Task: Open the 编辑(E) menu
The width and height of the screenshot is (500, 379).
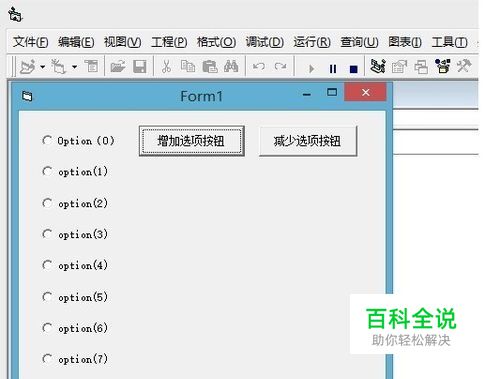Action: pyautogui.click(x=76, y=42)
